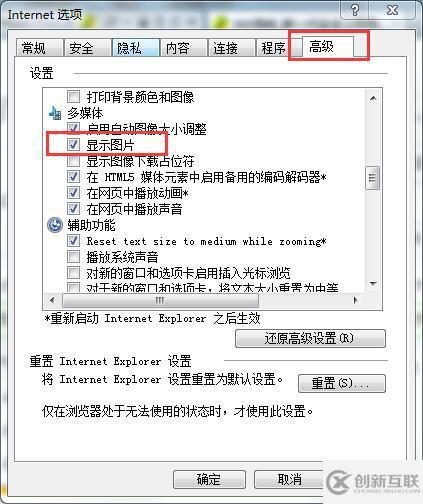Click the help question mark button
Screen dimensions: 423x504
tap(355, 10)
